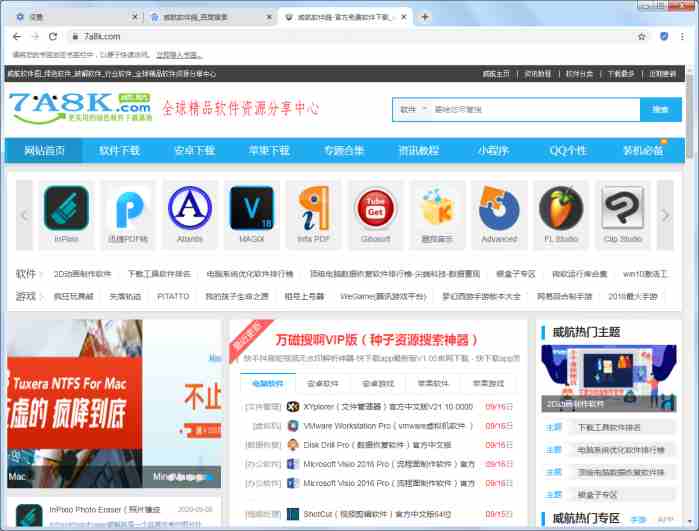The image size is (699, 531).
Task: Open the 万磁搜啊VIP版 headline link
Action: click(x=377, y=340)
